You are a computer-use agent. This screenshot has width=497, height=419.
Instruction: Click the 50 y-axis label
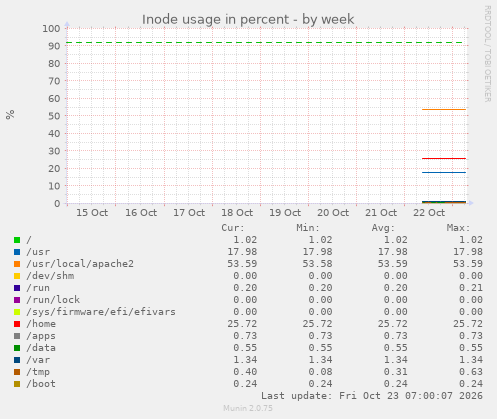coord(54,116)
